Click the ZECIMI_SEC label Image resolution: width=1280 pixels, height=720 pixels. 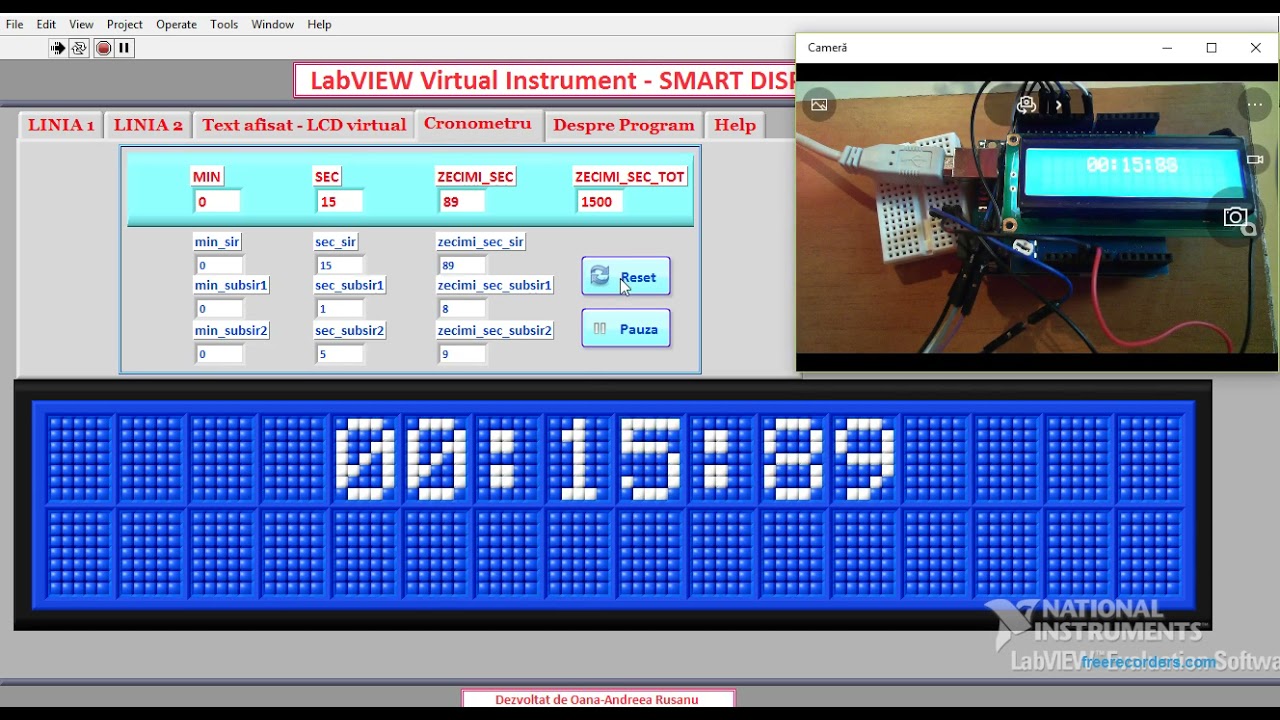coord(475,177)
